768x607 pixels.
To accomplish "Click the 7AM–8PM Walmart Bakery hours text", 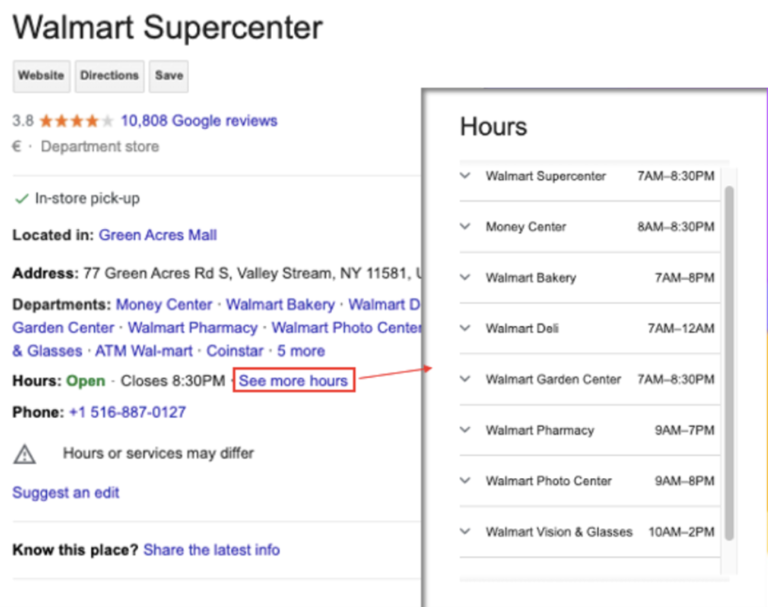I will pos(684,278).
